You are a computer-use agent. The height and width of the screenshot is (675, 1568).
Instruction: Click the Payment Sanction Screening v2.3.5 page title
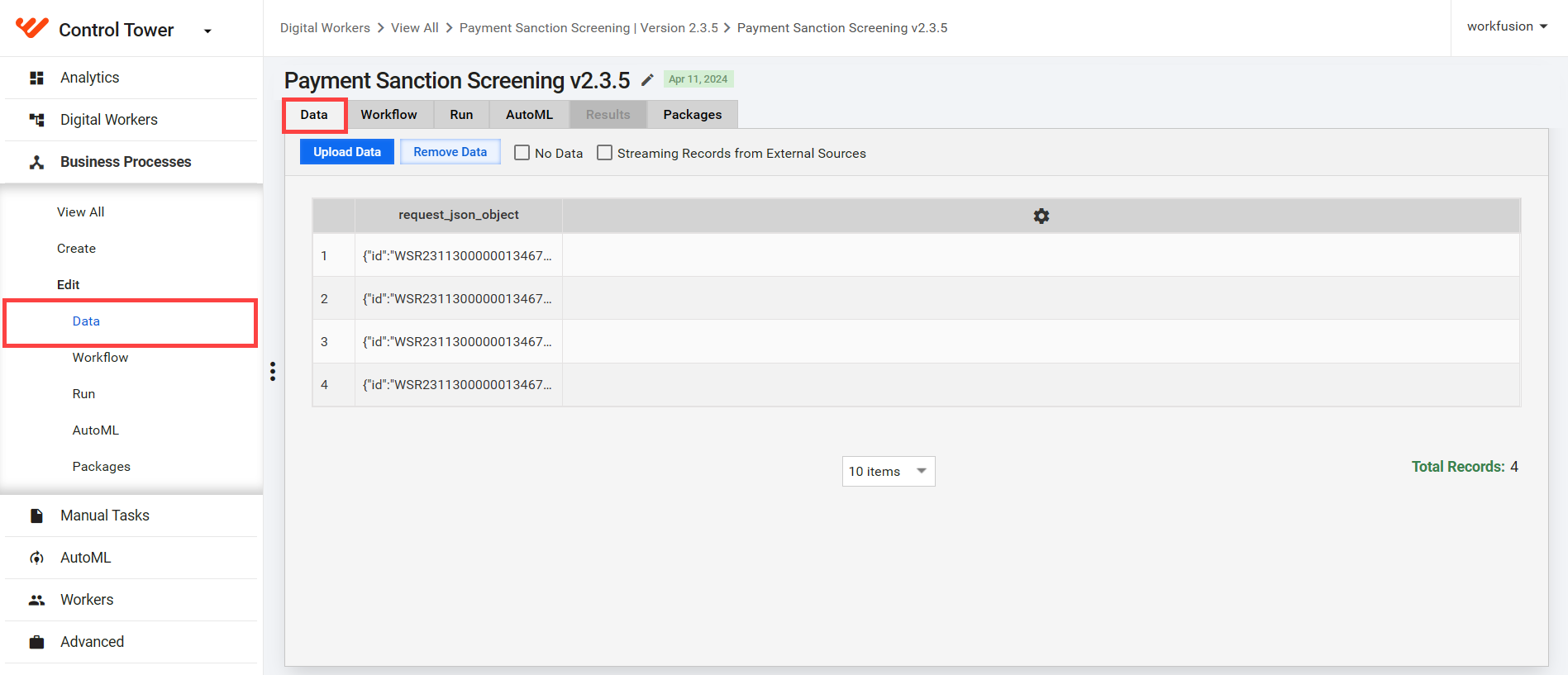coord(457,80)
